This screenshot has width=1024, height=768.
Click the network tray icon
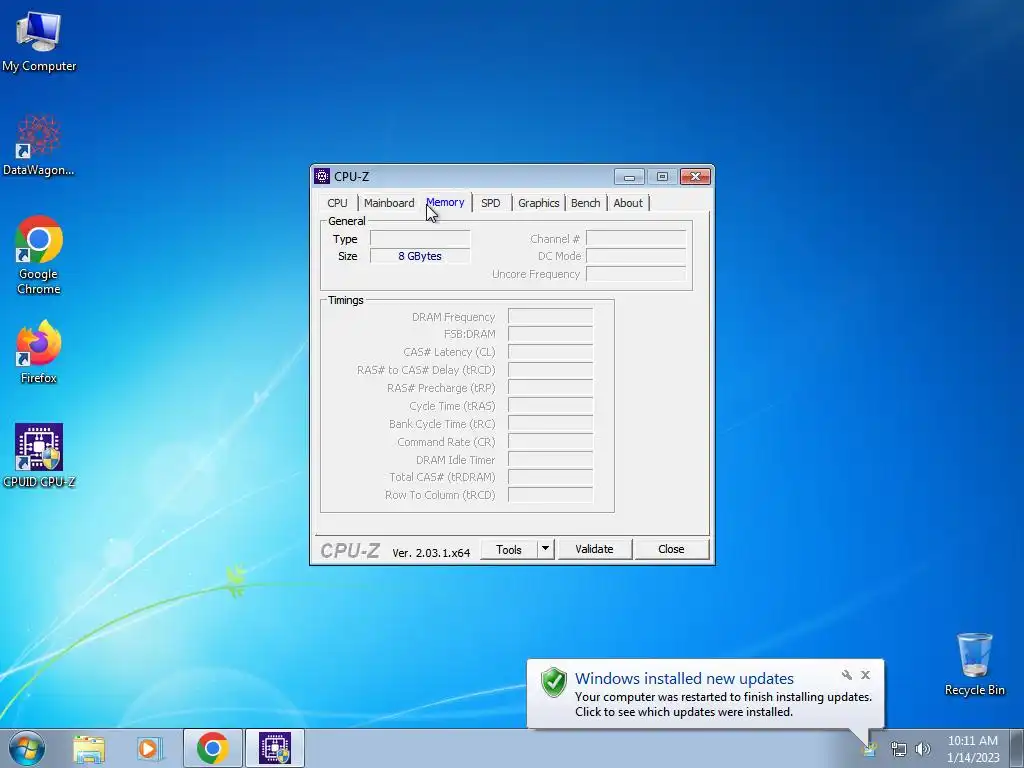pyautogui.click(x=899, y=749)
